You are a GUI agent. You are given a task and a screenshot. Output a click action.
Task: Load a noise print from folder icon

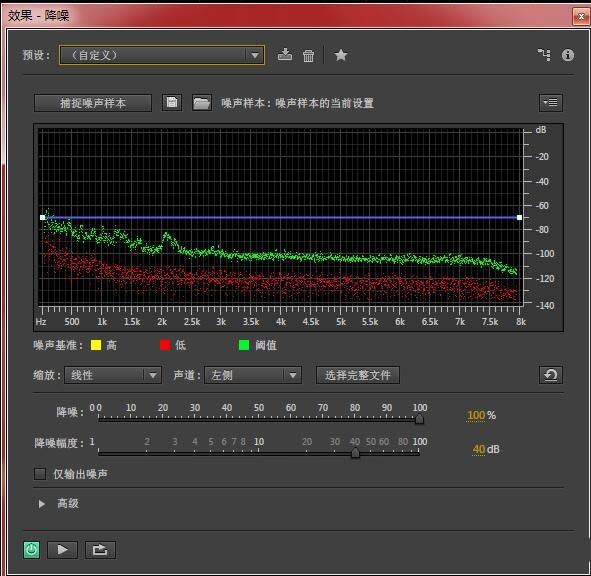(202, 103)
